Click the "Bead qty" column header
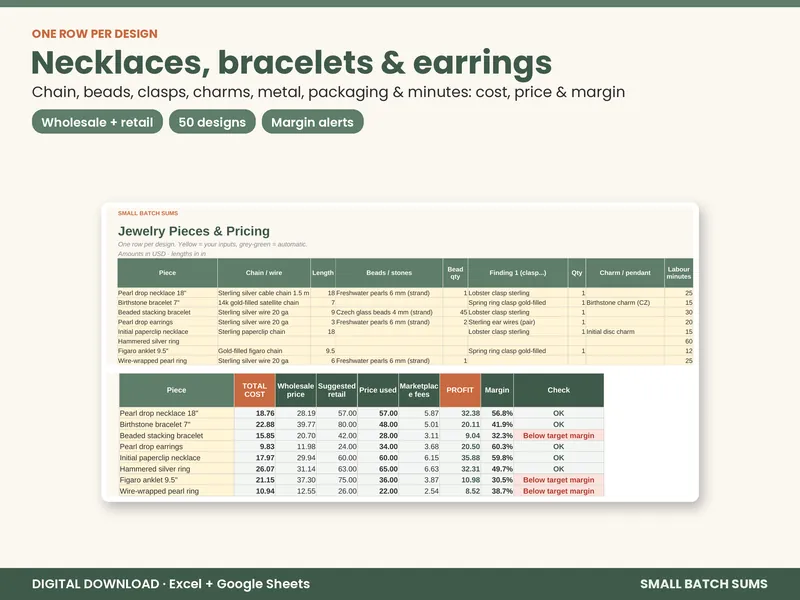Screen dimensions: 800x600 pyautogui.click(x=455, y=273)
